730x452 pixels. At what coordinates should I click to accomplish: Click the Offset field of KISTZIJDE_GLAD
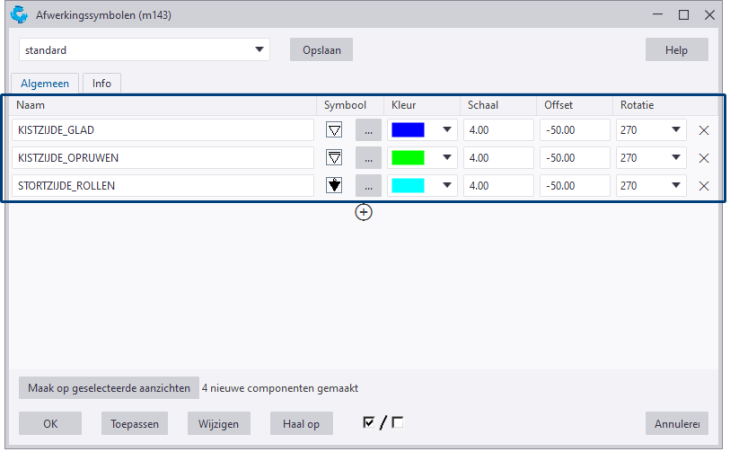click(x=575, y=130)
